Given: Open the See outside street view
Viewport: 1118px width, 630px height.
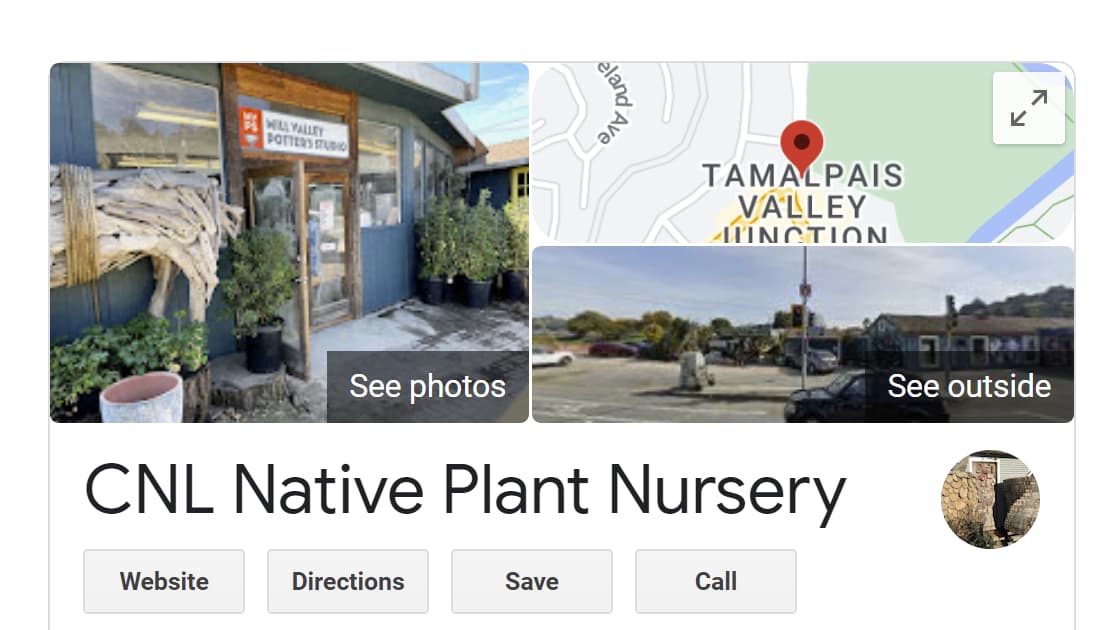Looking at the screenshot, I should click(x=969, y=386).
